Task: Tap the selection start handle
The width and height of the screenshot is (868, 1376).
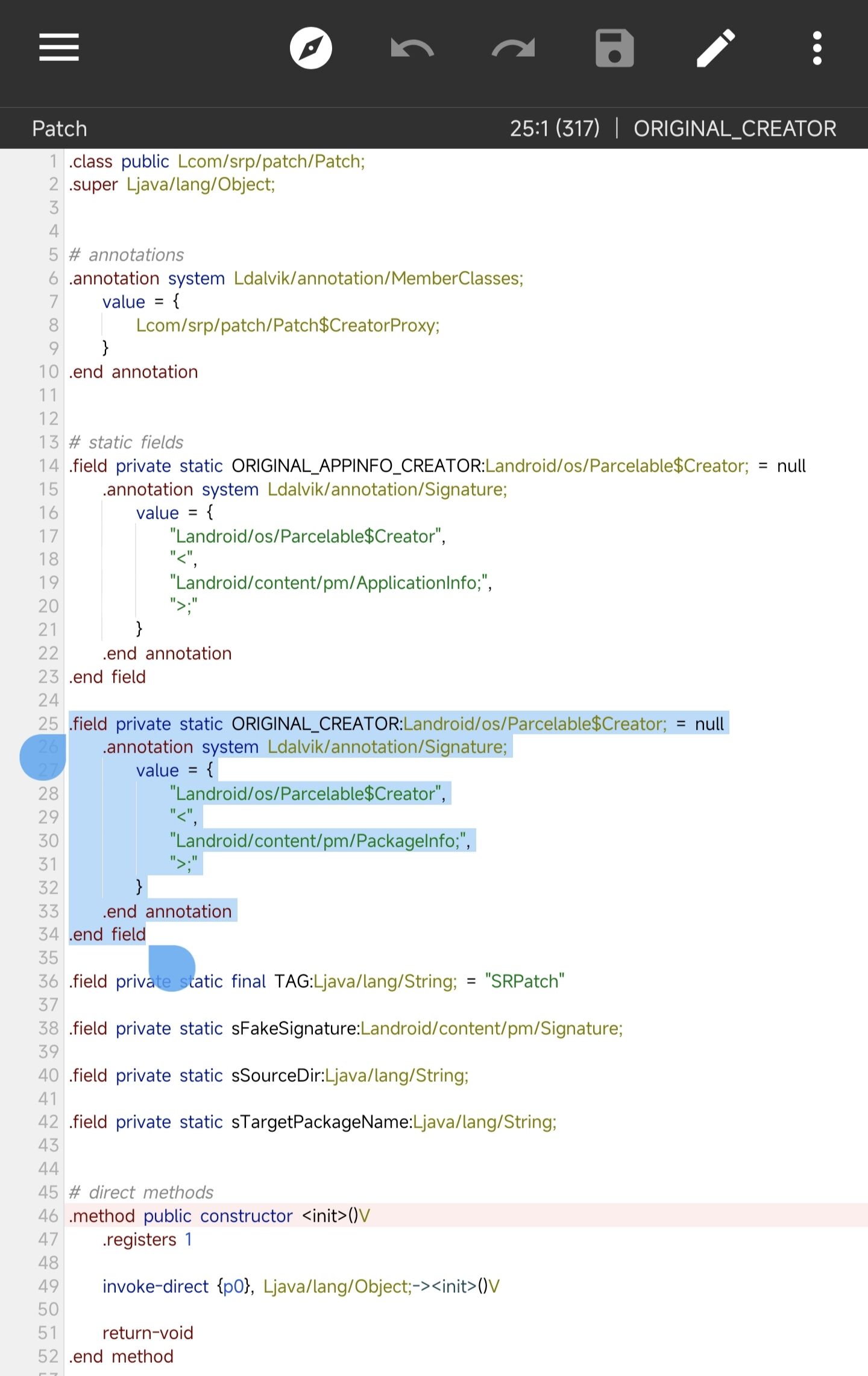Action: [x=43, y=757]
